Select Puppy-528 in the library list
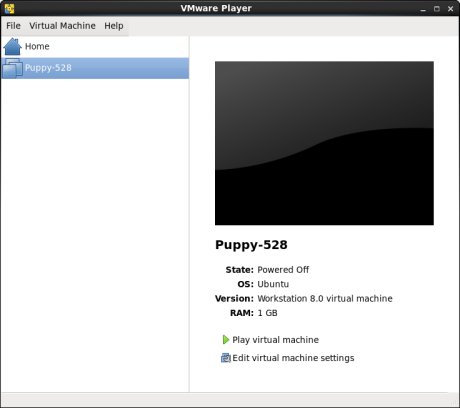The height and width of the screenshot is (408, 460). [95, 68]
